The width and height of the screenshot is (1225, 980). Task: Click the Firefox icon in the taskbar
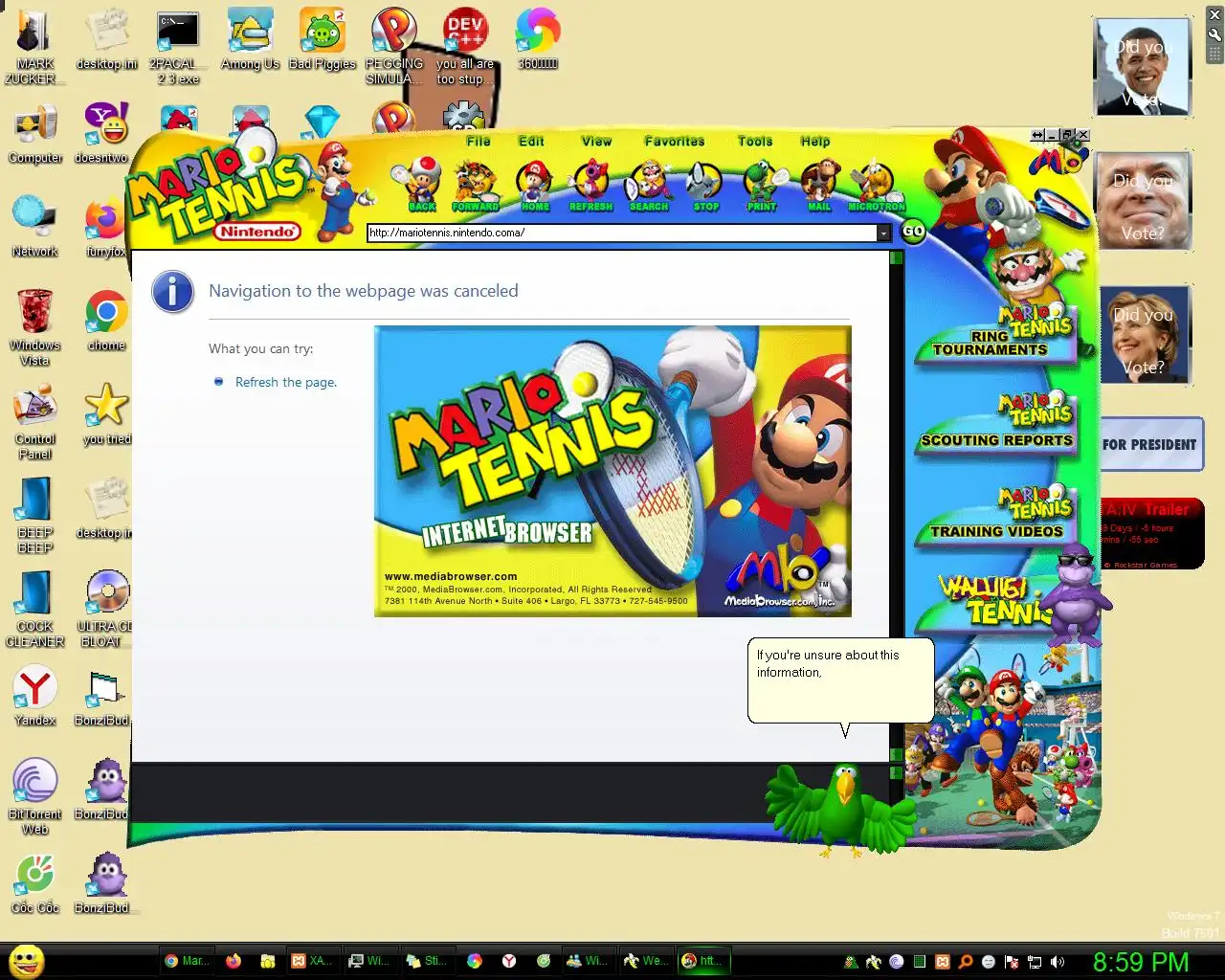(x=234, y=961)
